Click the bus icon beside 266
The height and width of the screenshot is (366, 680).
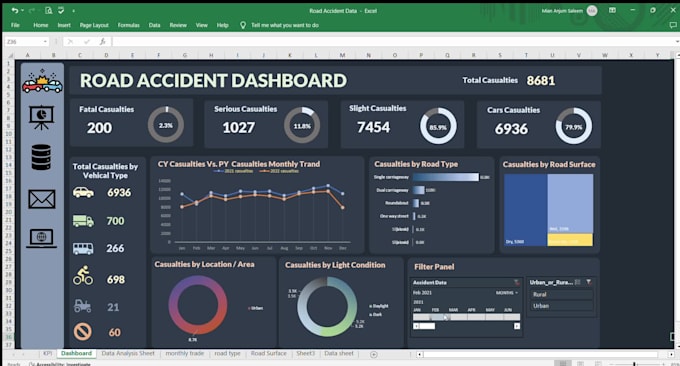83,248
